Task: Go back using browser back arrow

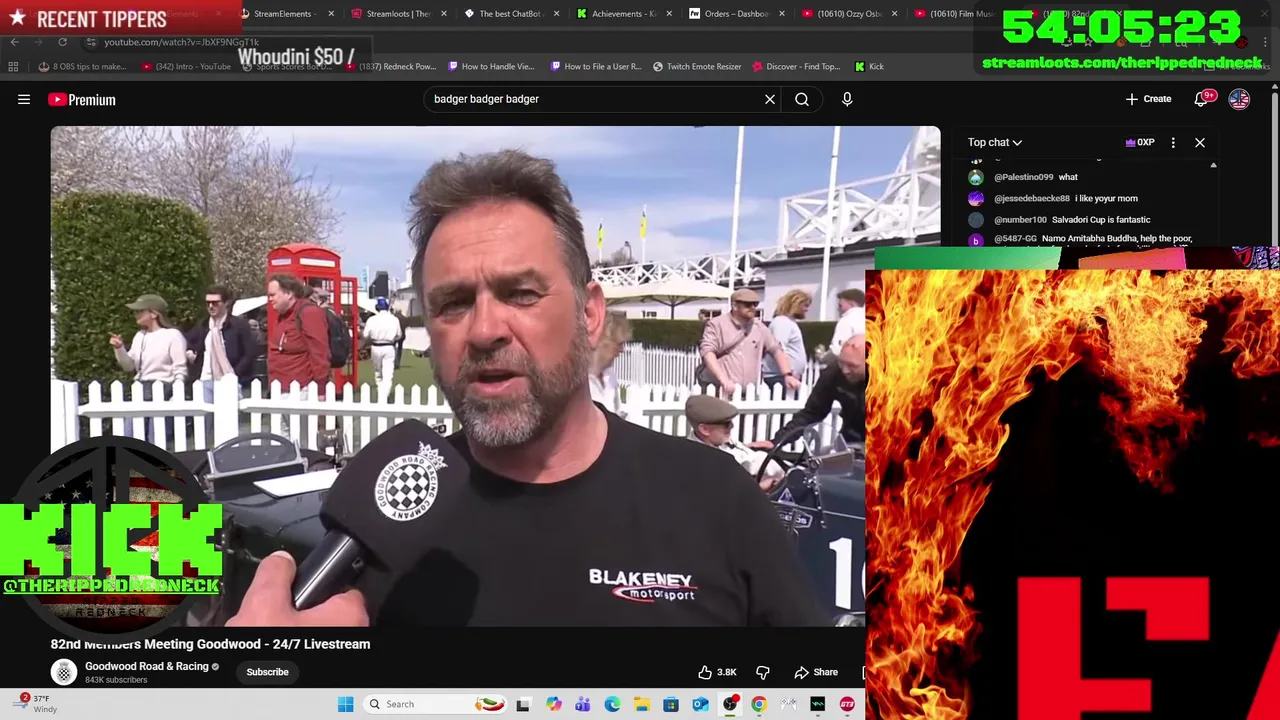Action: click(14, 42)
